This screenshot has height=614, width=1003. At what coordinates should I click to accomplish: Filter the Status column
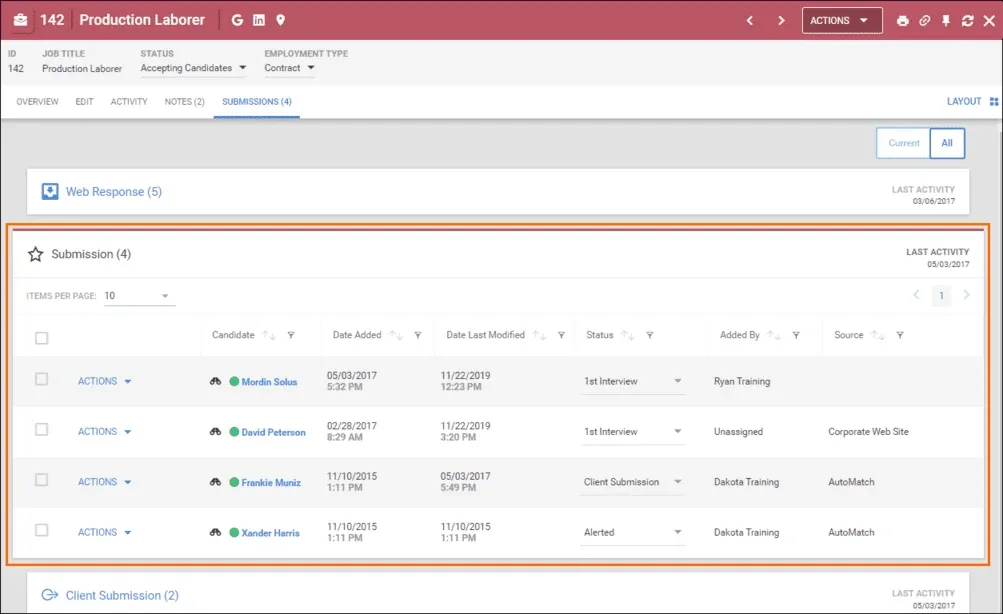pos(649,335)
